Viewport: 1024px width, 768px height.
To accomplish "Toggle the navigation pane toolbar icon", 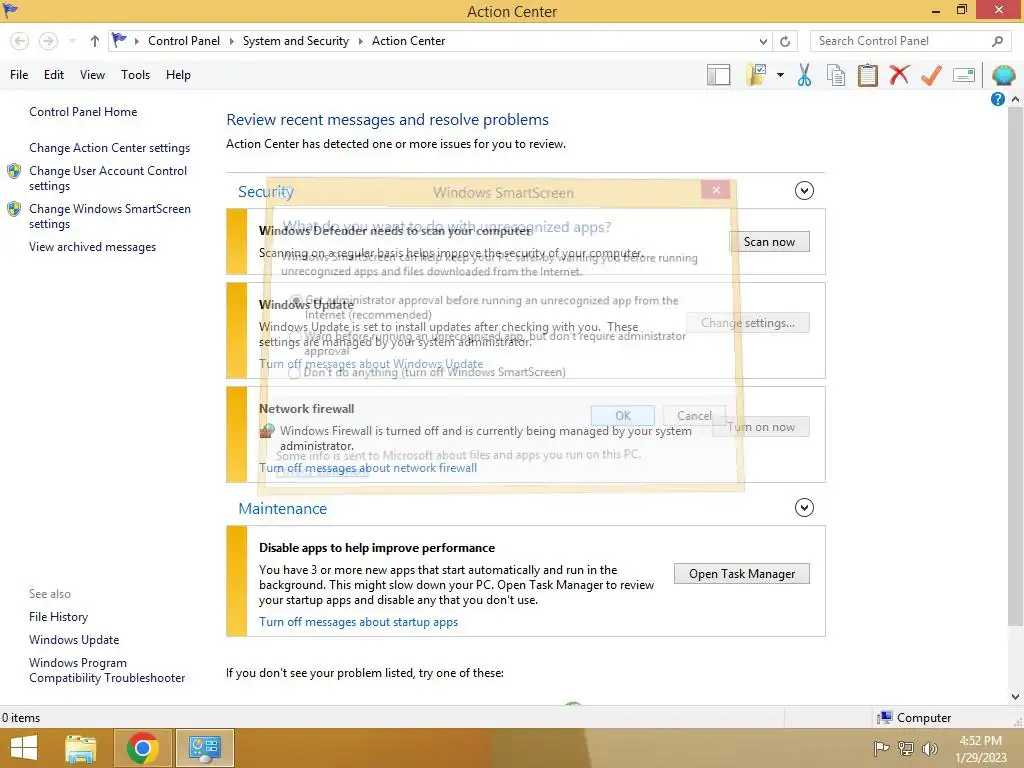I will [x=718, y=75].
